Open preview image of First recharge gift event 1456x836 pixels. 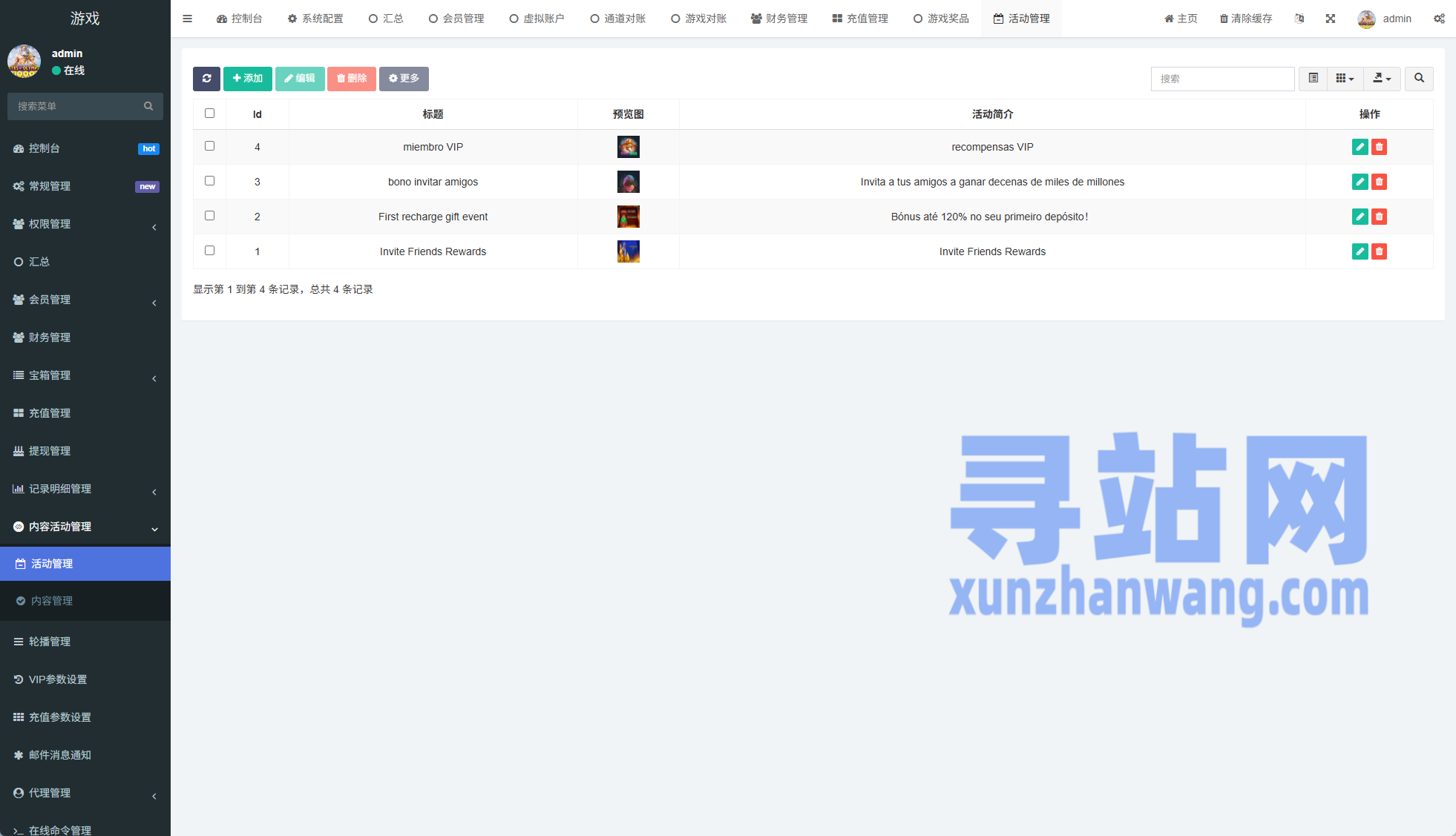click(628, 217)
